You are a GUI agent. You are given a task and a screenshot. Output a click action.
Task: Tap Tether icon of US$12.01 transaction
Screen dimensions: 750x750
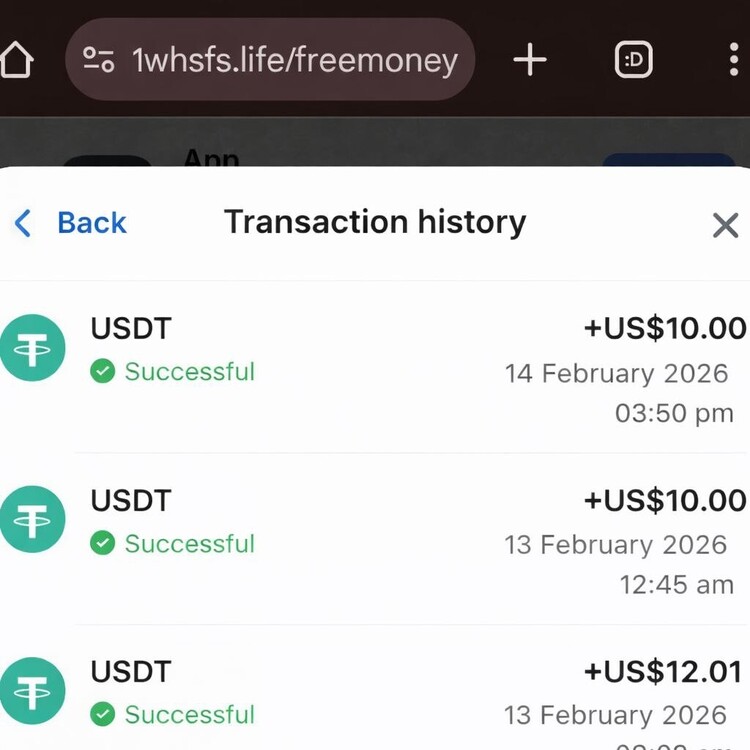tap(32, 691)
